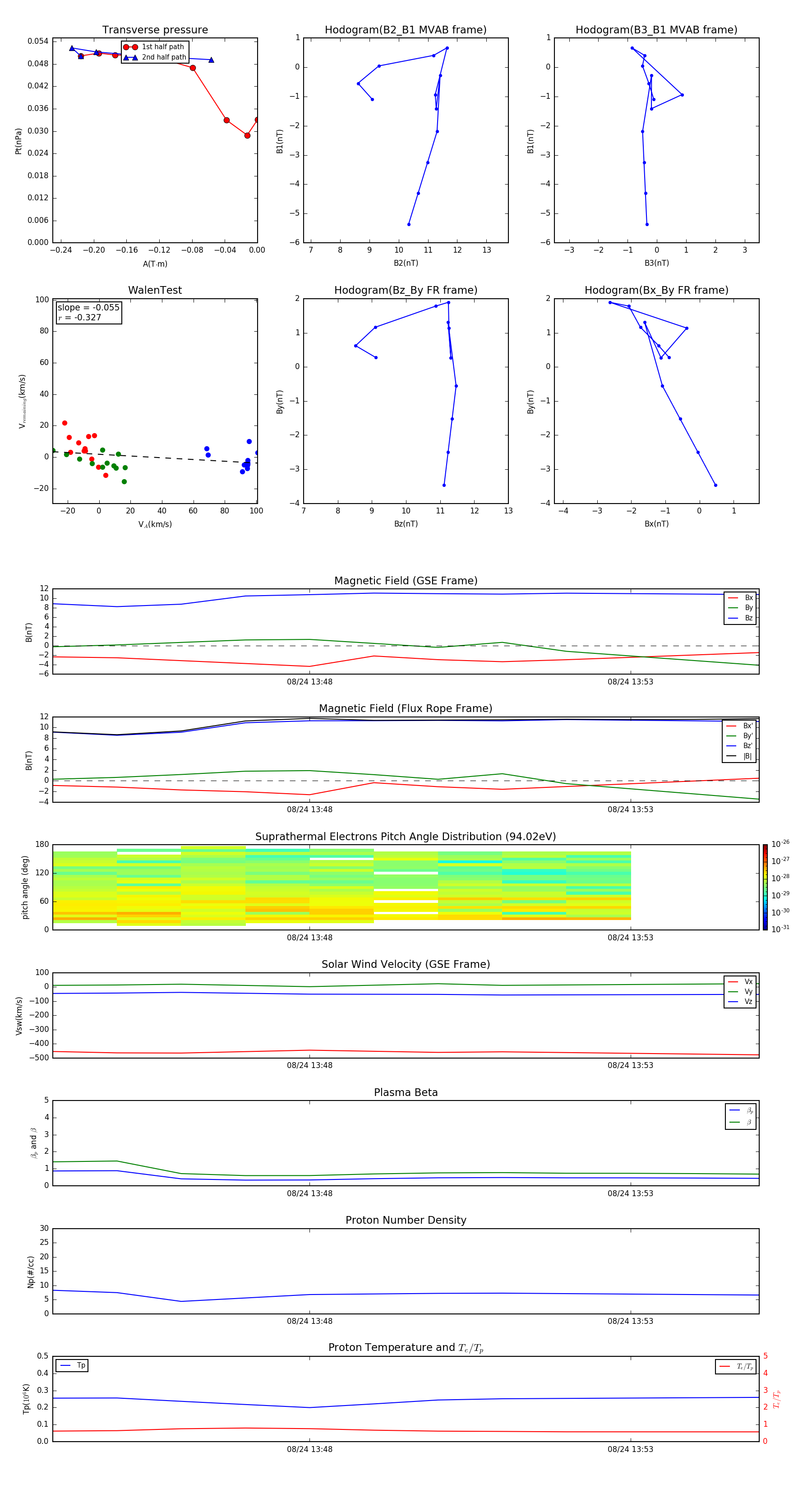Click the 'Transverse pressure' plot title
Image resolution: width=812 pixels, height=1489 pixels.
[155, 30]
